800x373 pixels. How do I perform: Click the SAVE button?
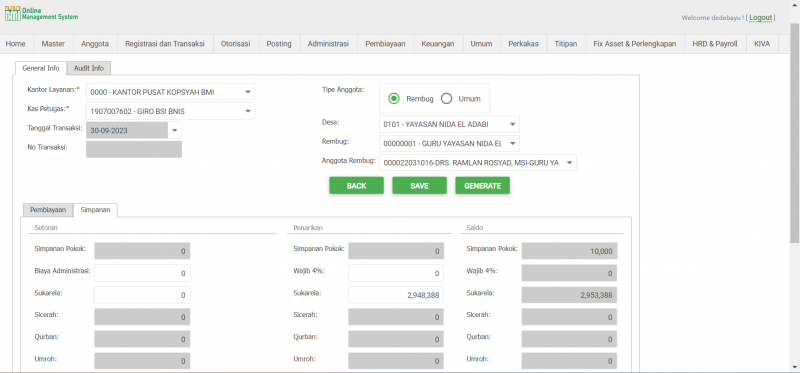[x=419, y=186]
